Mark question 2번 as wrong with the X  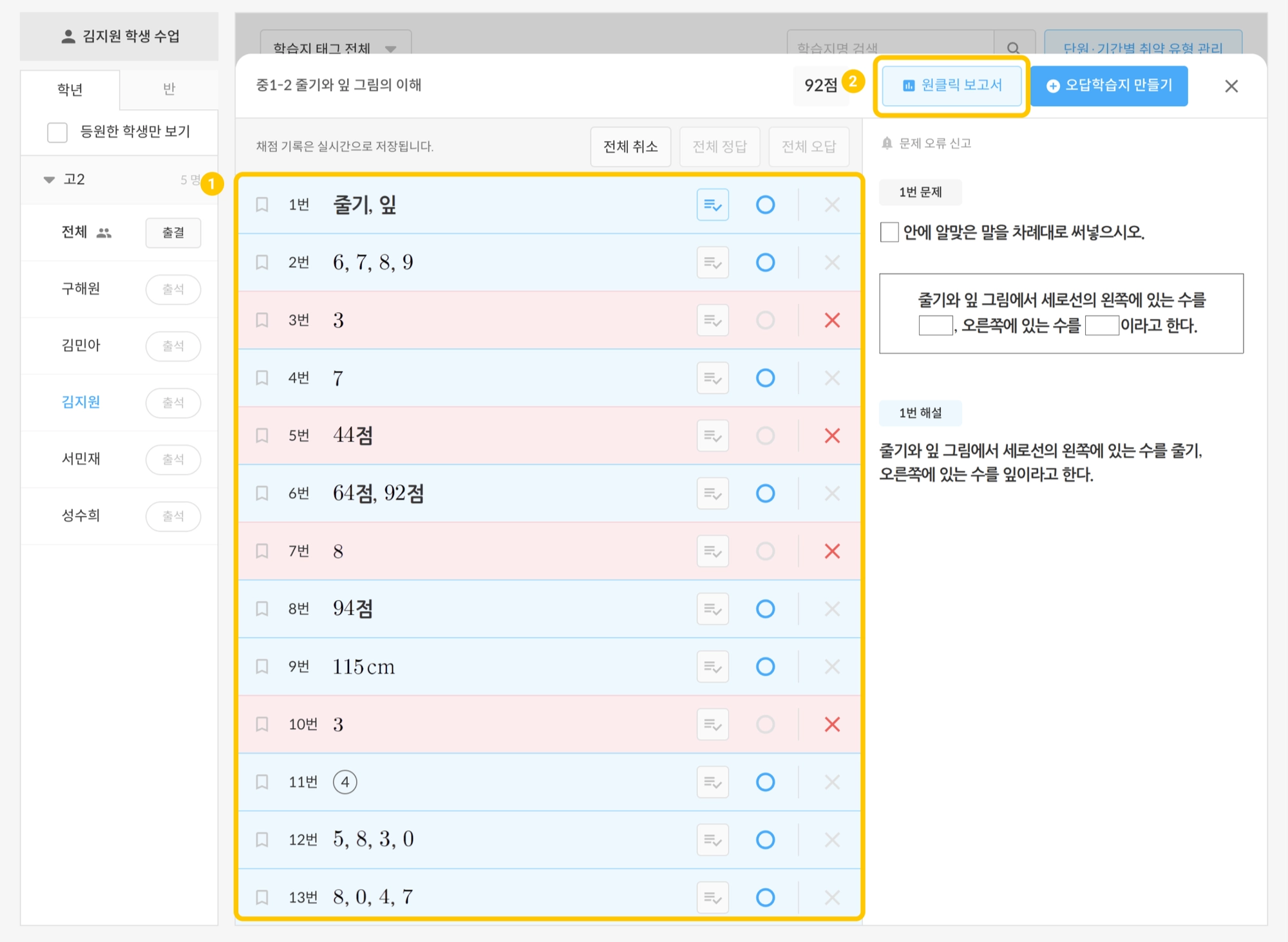tap(832, 263)
